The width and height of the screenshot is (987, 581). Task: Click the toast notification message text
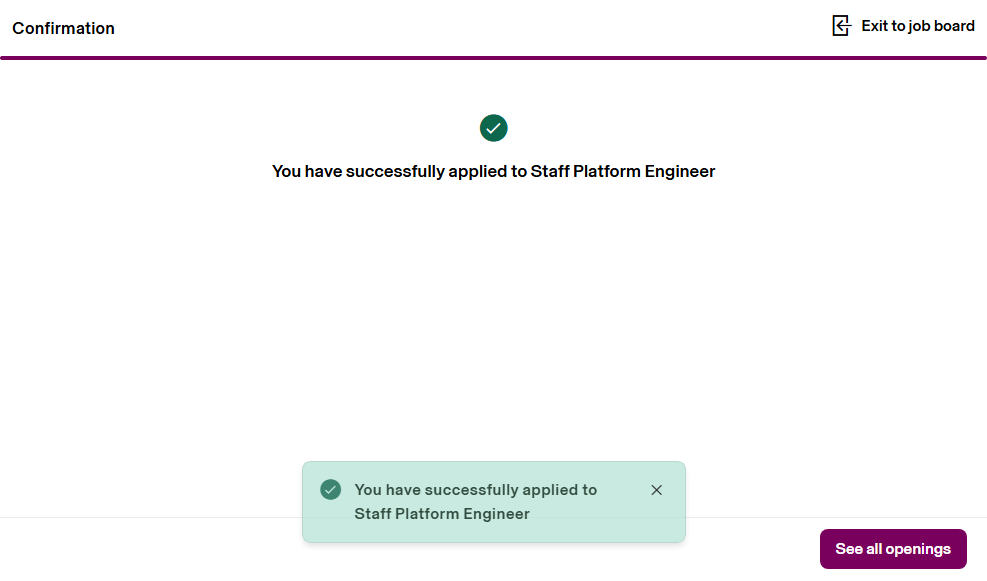point(475,502)
